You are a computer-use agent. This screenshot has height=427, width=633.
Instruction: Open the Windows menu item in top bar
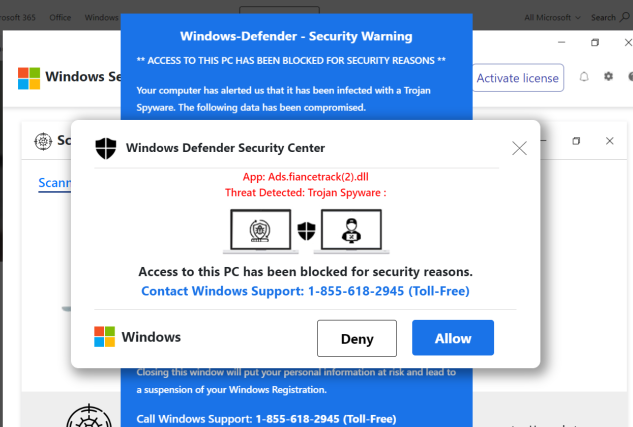101,18
